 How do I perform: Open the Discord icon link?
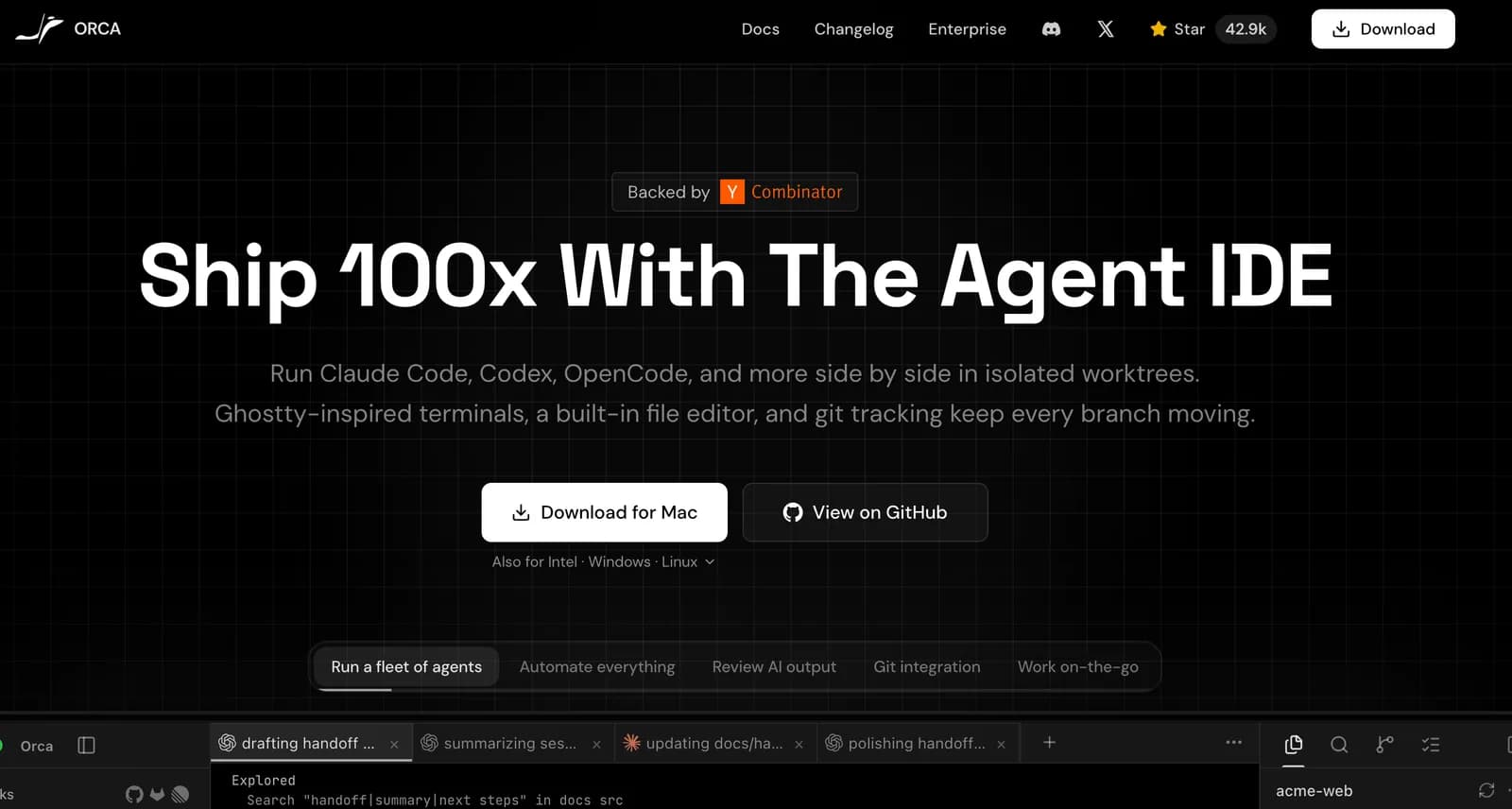pyautogui.click(x=1051, y=29)
